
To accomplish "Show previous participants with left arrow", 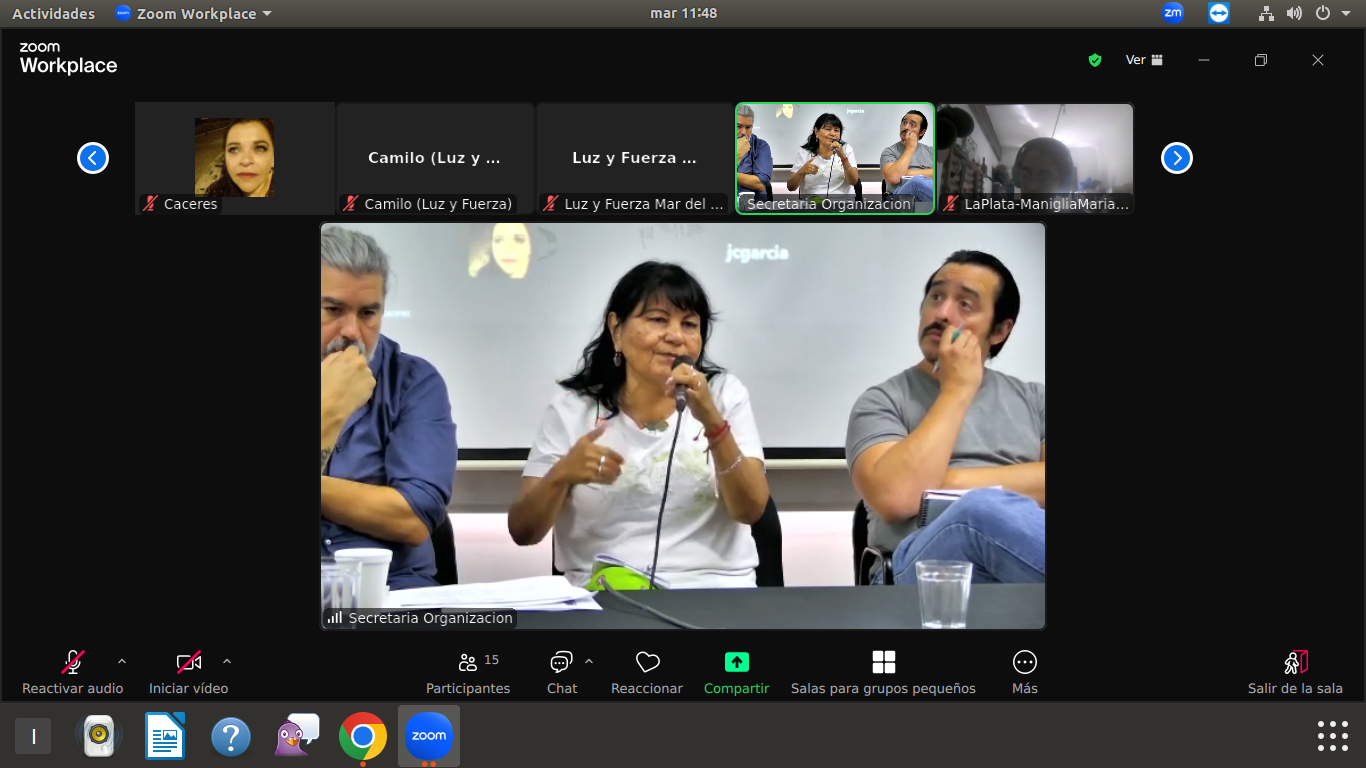I will [93, 158].
